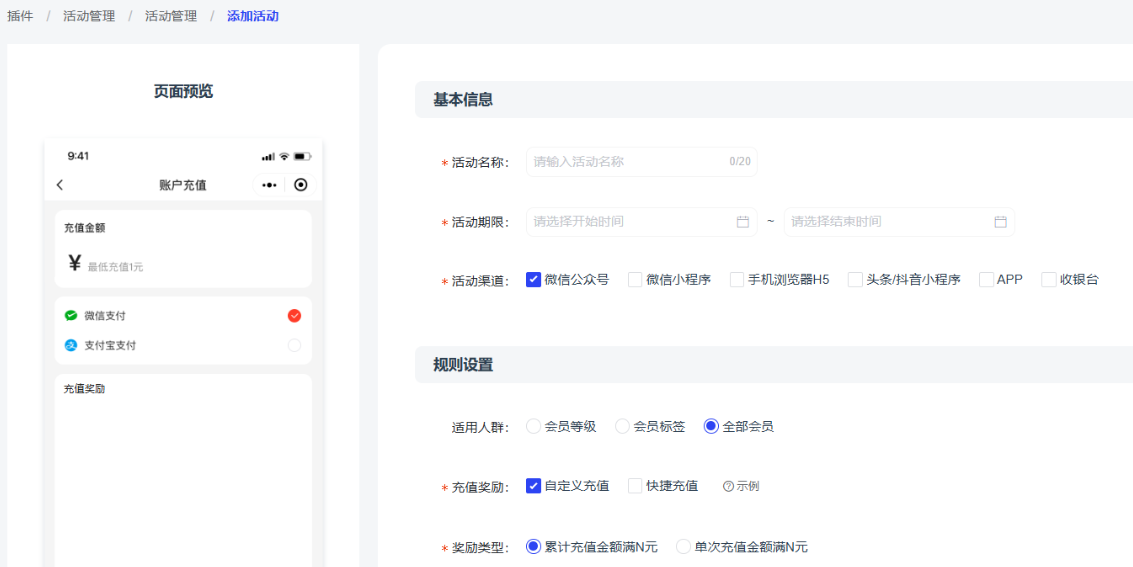
Task: Click the green WeChat Pay icon
Action: [x=71, y=316]
